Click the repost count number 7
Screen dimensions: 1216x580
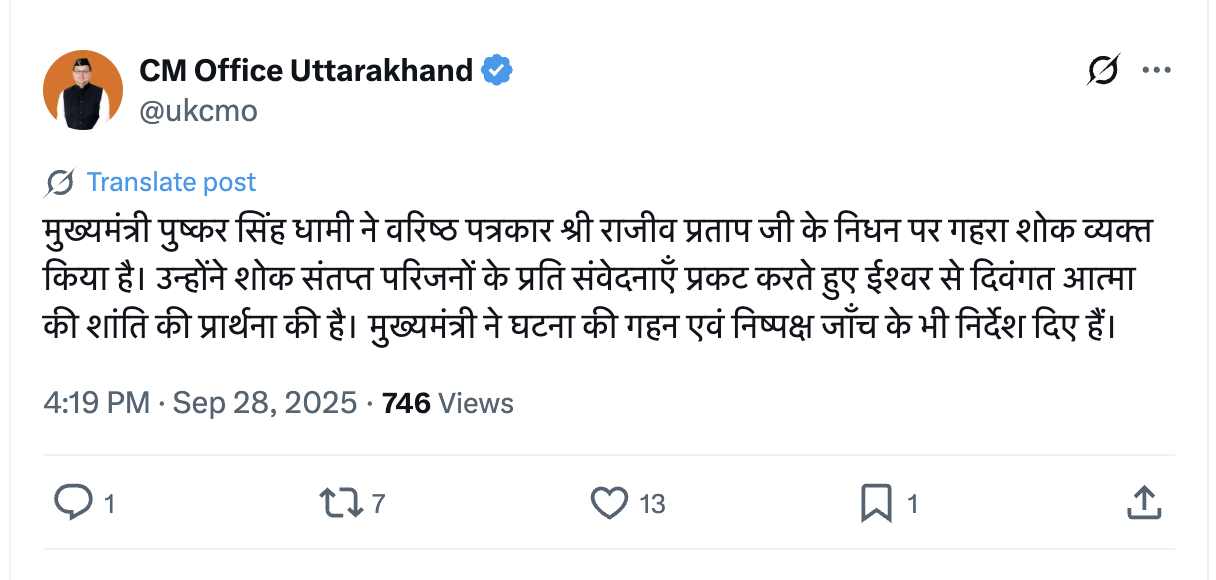tap(378, 504)
